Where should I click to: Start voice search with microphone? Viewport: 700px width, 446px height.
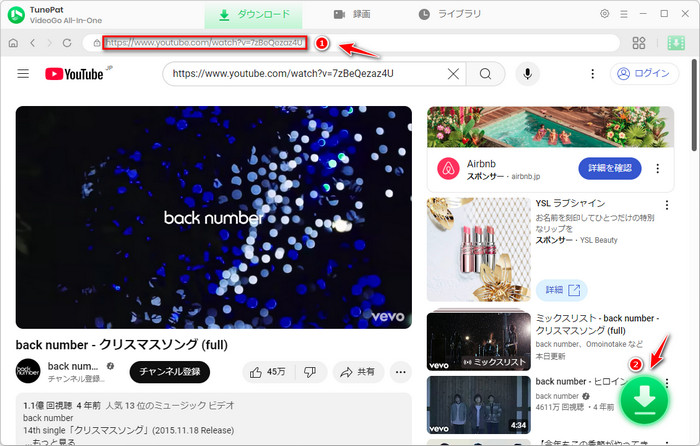[527, 74]
